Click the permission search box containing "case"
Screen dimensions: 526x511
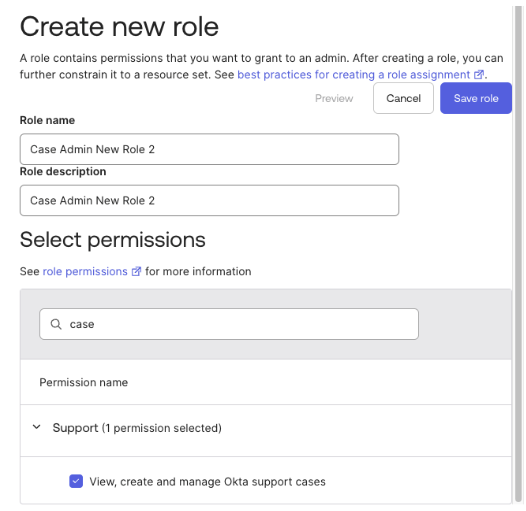[x=229, y=324]
